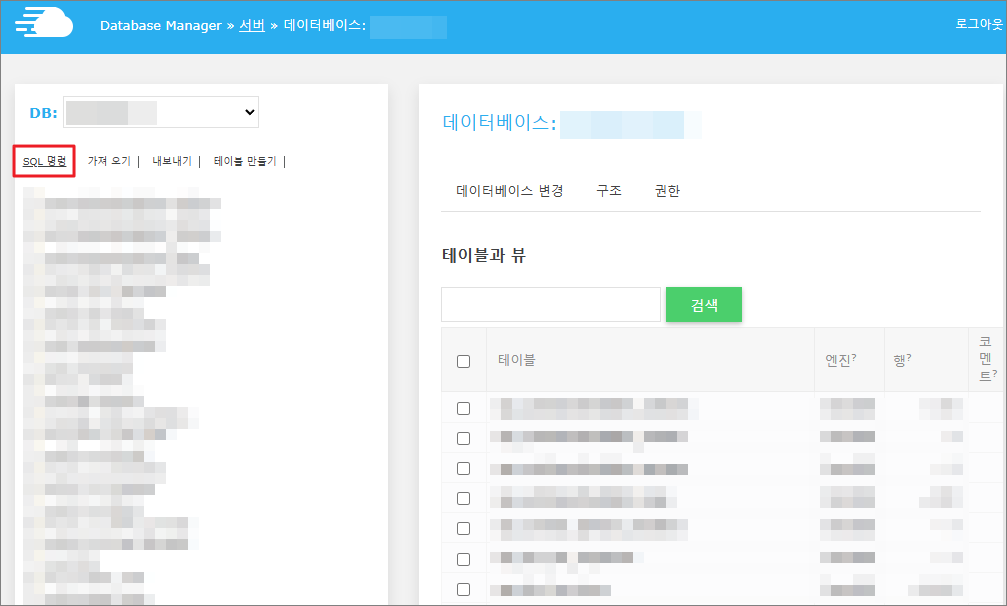Expand the DB selection dropdown
Image resolution: width=1007 pixels, height=606 pixels.
[x=161, y=113]
